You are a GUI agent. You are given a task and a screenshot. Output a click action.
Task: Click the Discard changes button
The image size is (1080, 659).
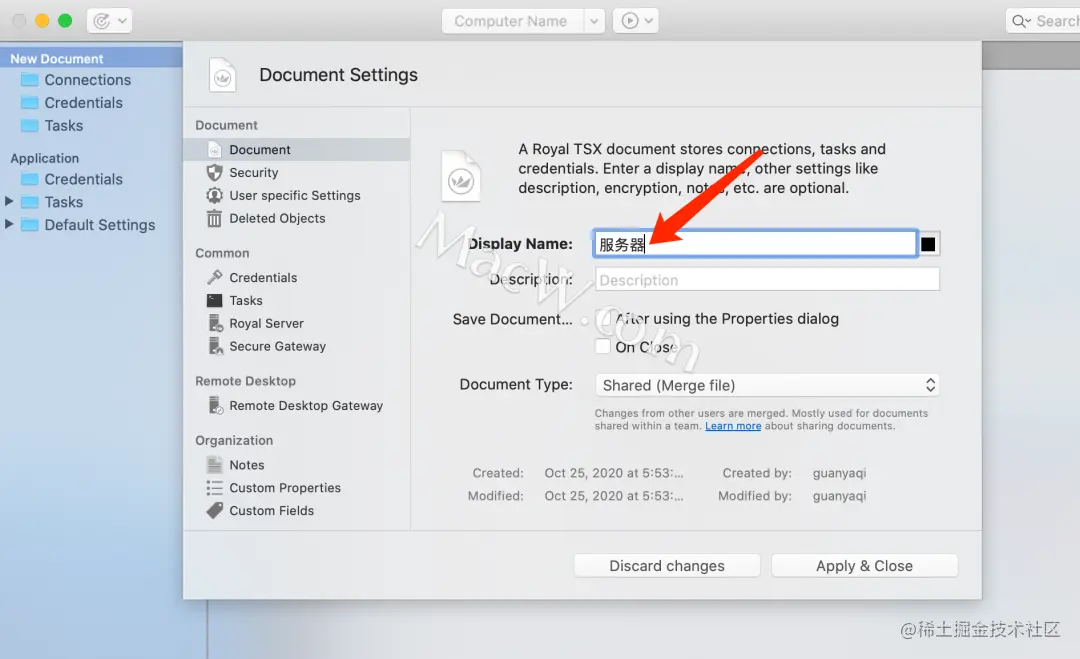[667, 566]
